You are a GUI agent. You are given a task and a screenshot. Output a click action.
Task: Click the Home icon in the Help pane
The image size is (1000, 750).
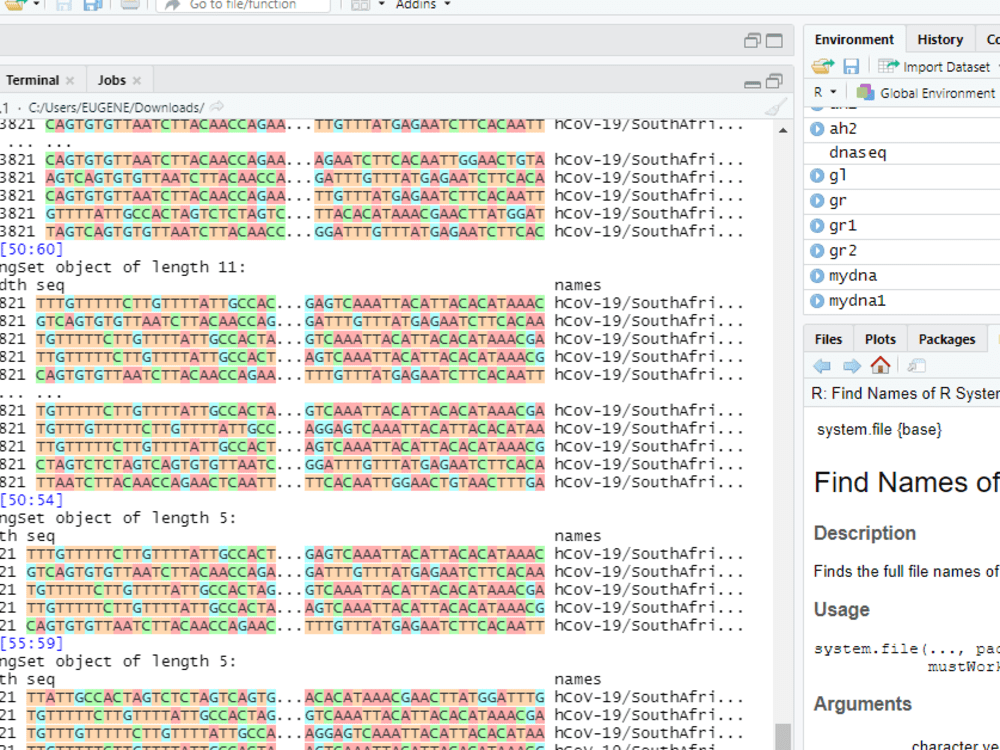click(x=880, y=366)
